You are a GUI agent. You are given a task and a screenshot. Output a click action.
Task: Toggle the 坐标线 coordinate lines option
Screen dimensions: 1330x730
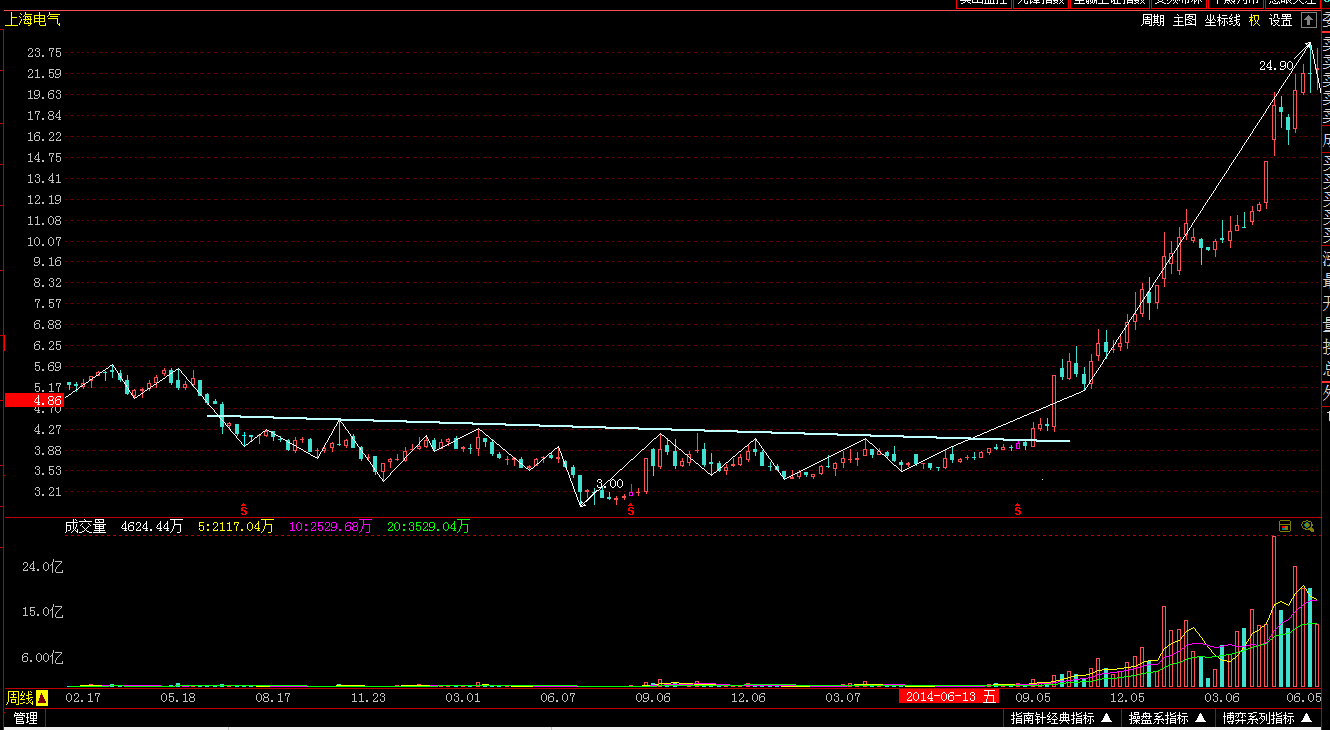1222,20
